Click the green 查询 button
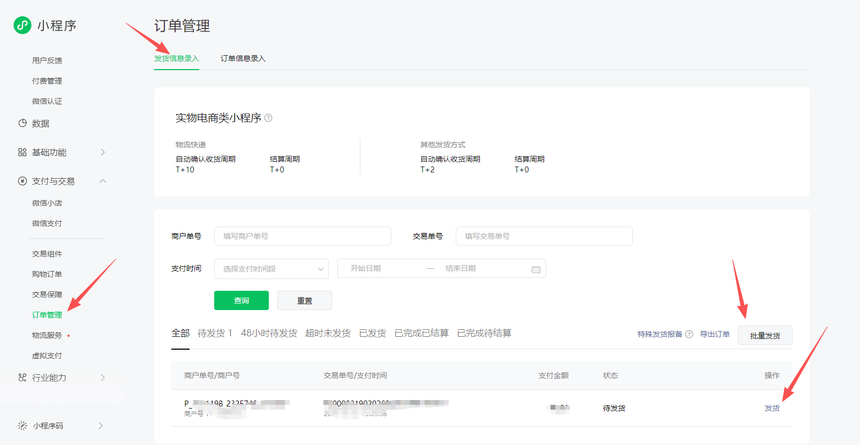This screenshot has width=860, height=445. 241,301
